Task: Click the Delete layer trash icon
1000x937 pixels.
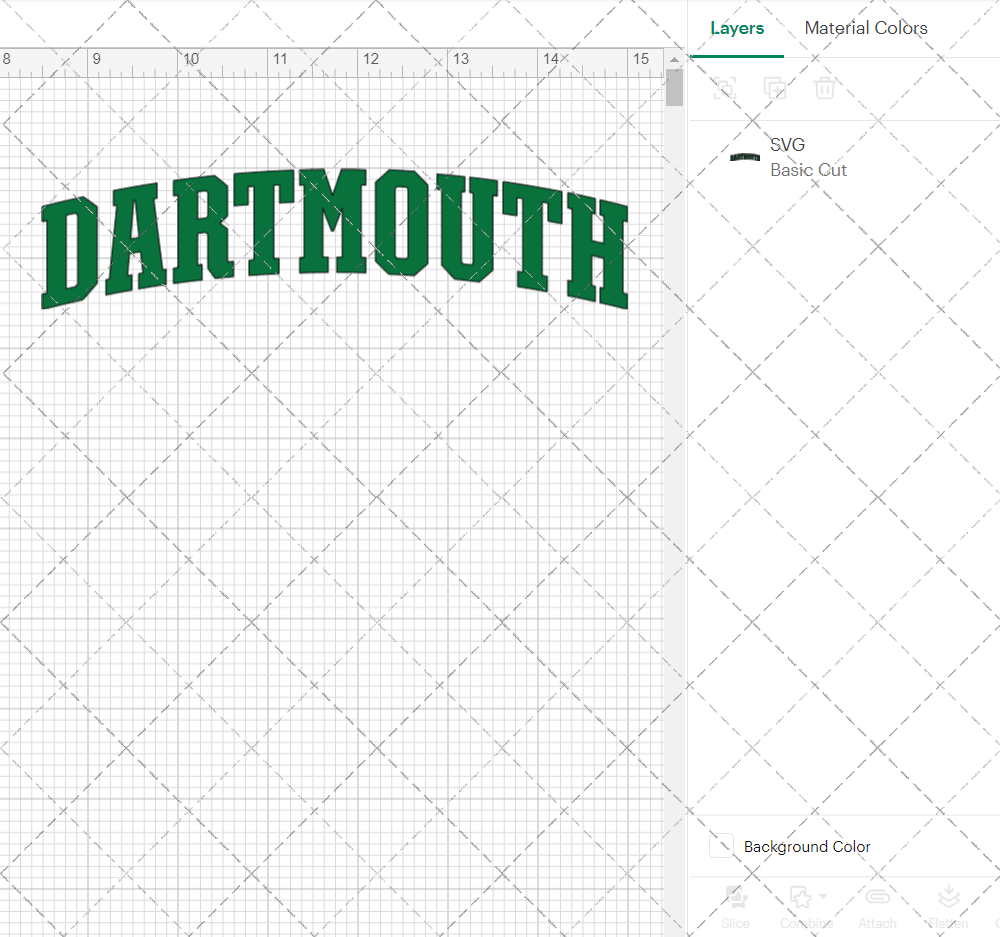Action: point(824,88)
